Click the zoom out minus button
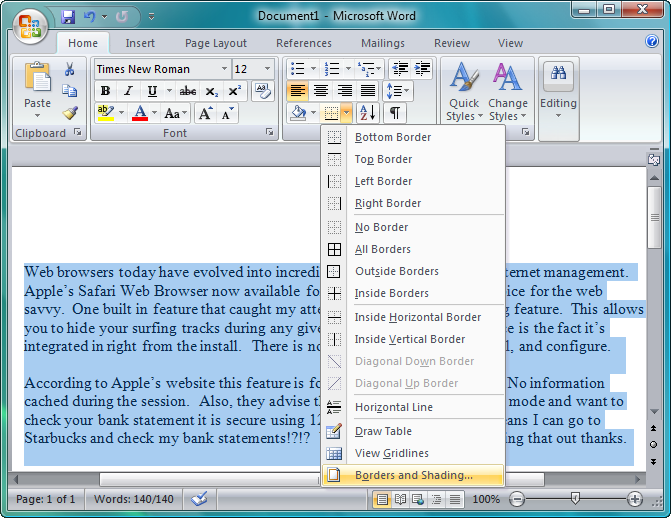The width and height of the screenshot is (671, 518). point(517,499)
